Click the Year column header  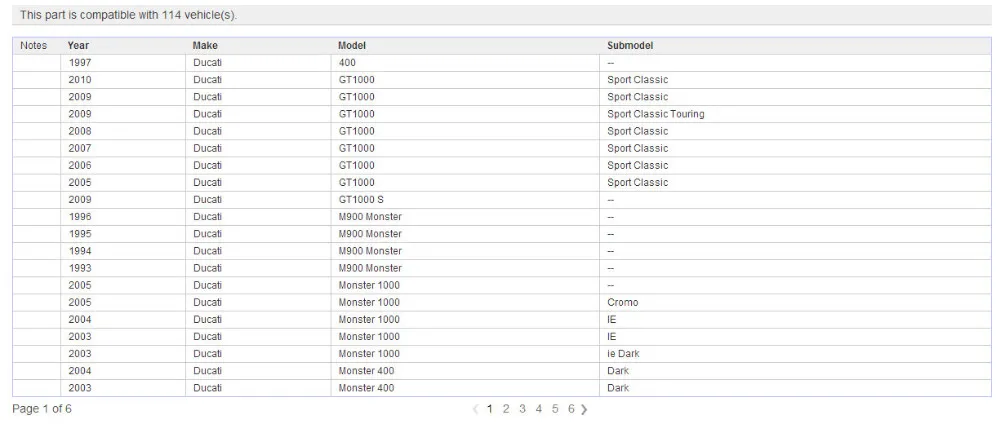point(78,46)
